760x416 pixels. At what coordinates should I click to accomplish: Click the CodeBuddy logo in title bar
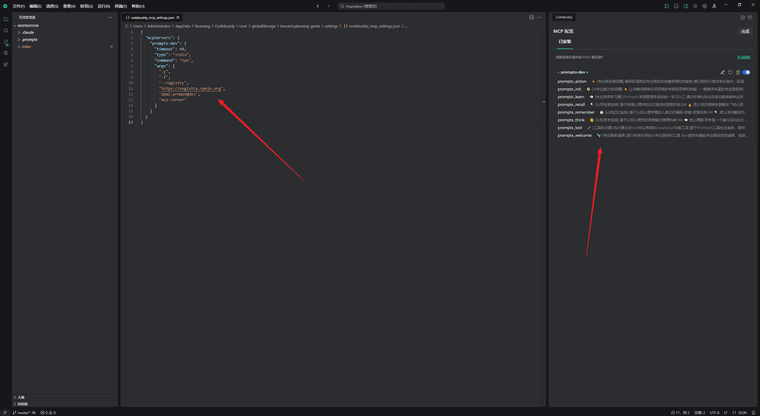coord(5,6)
